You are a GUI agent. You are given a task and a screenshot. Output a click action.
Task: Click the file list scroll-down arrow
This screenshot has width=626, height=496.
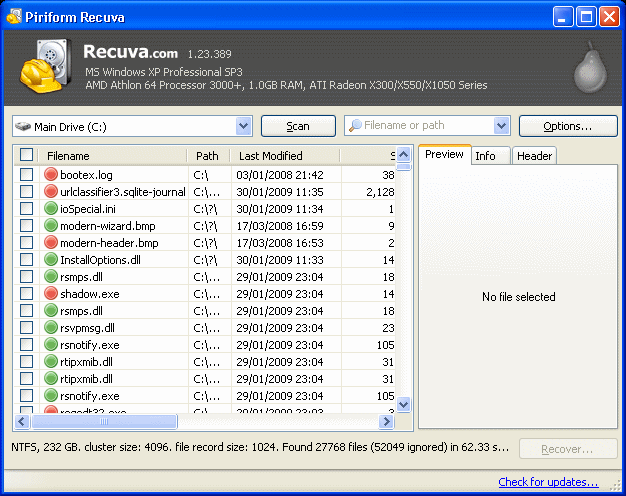pos(404,404)
